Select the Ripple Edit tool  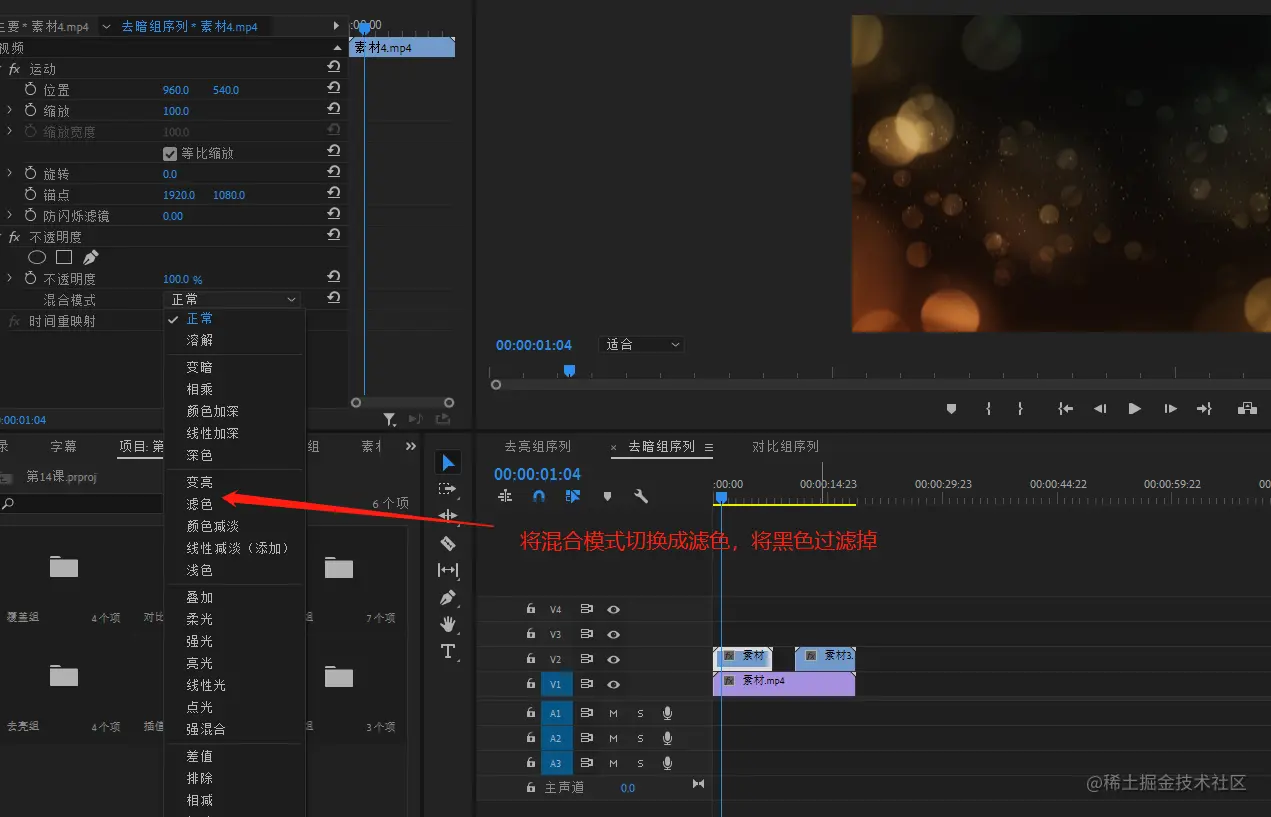448,516
